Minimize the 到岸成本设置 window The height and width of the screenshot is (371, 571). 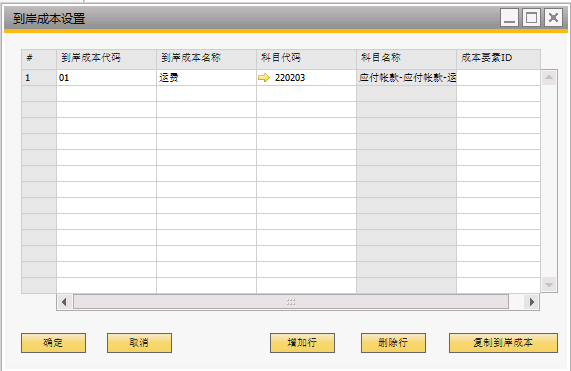tap(509, 17)
